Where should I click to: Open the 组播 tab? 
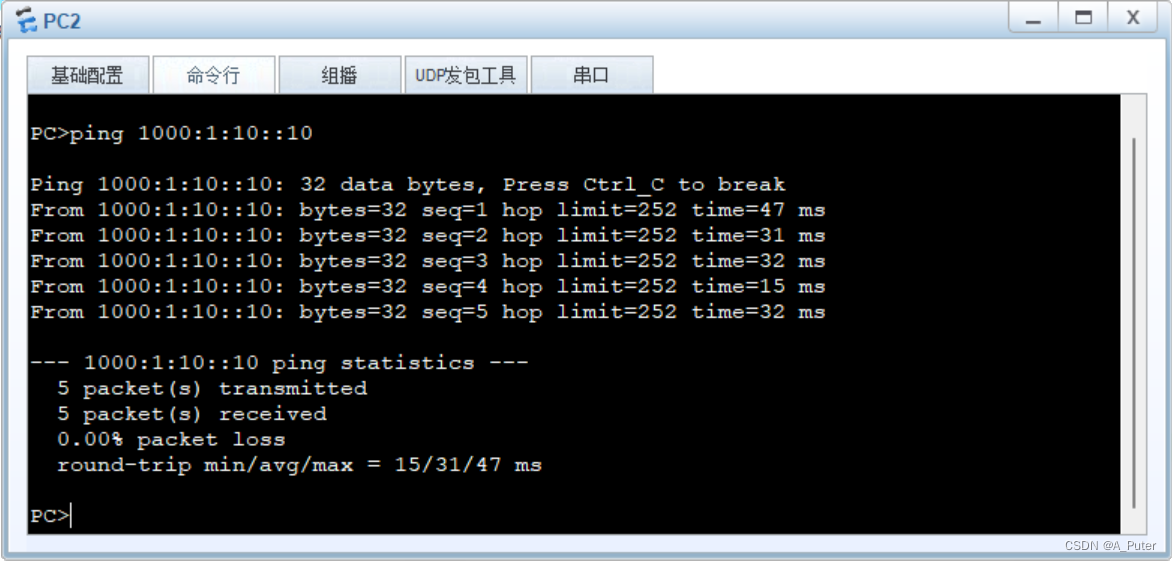point(339,76)
